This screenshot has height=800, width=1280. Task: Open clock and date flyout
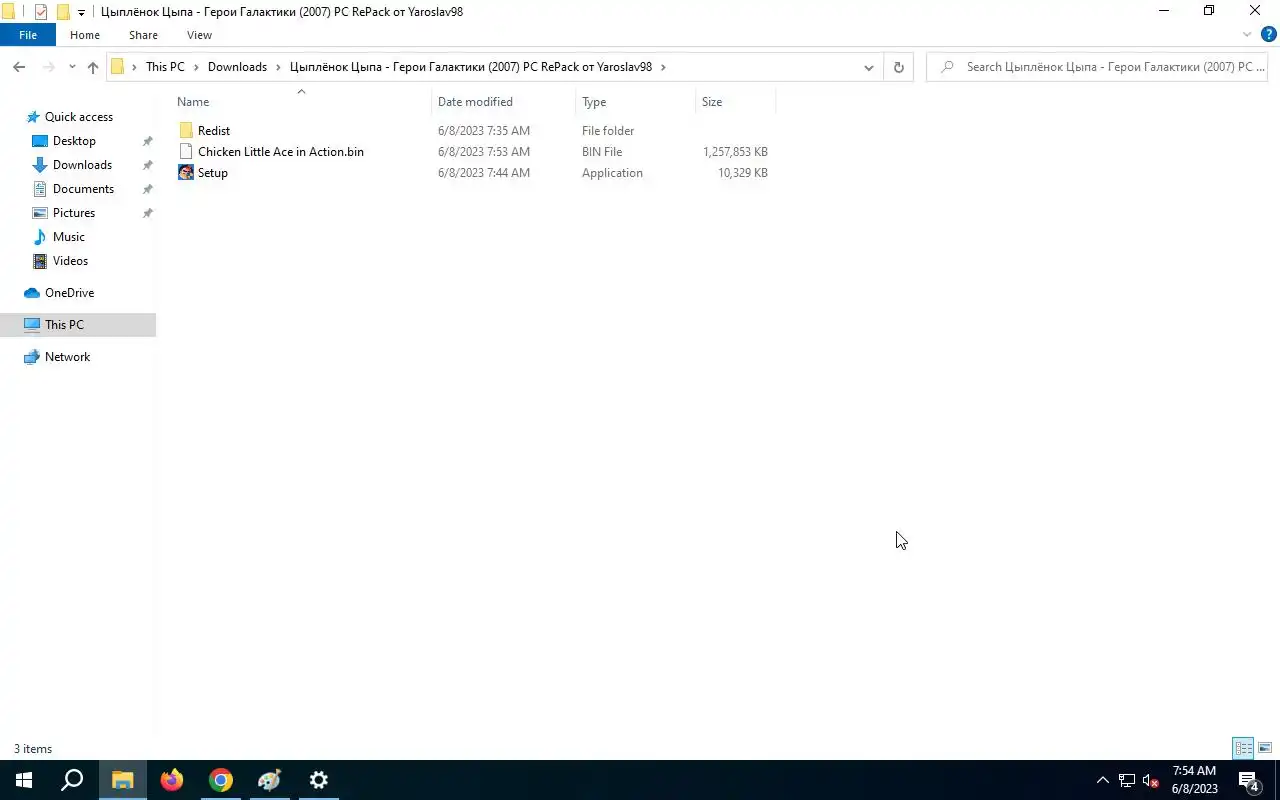(1194, 780)
